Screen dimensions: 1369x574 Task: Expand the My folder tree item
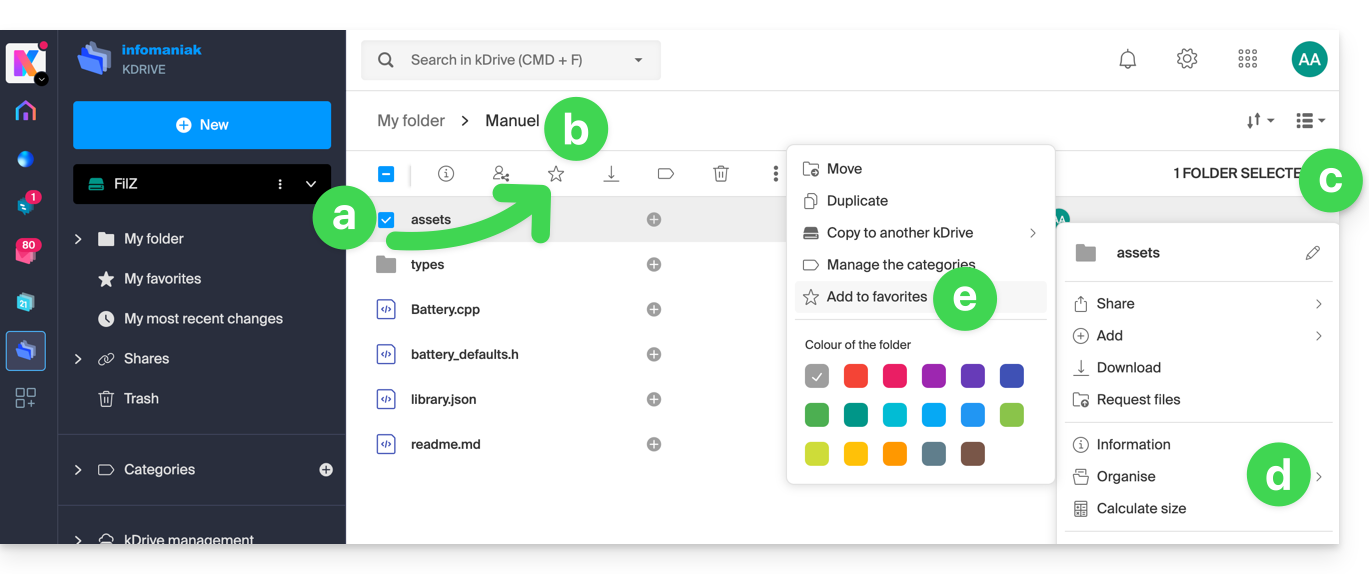[x=78, y=239]
